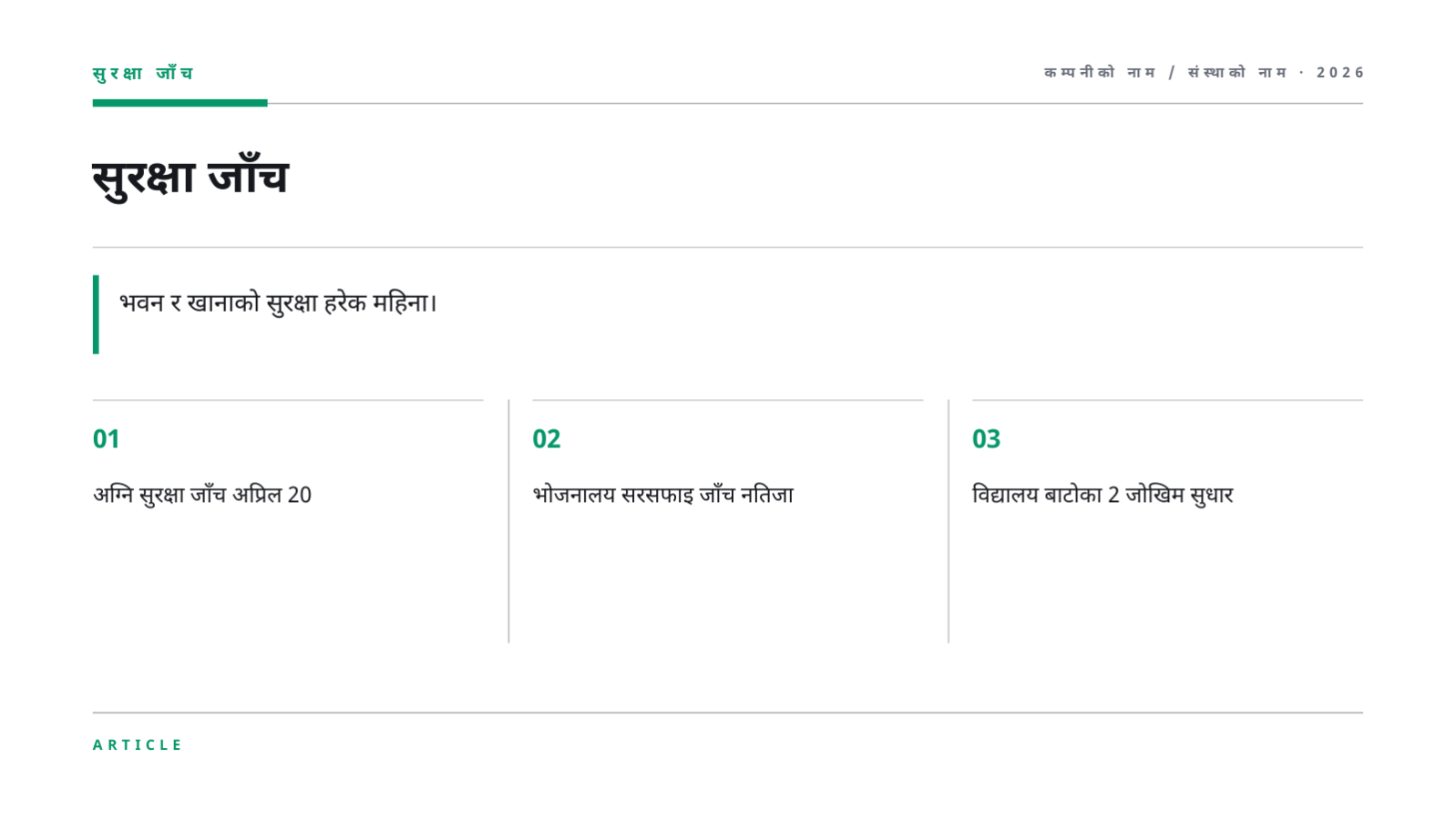Click the text भोजनालय सरसफाइ जाँच नतिजा

(662, 495)
